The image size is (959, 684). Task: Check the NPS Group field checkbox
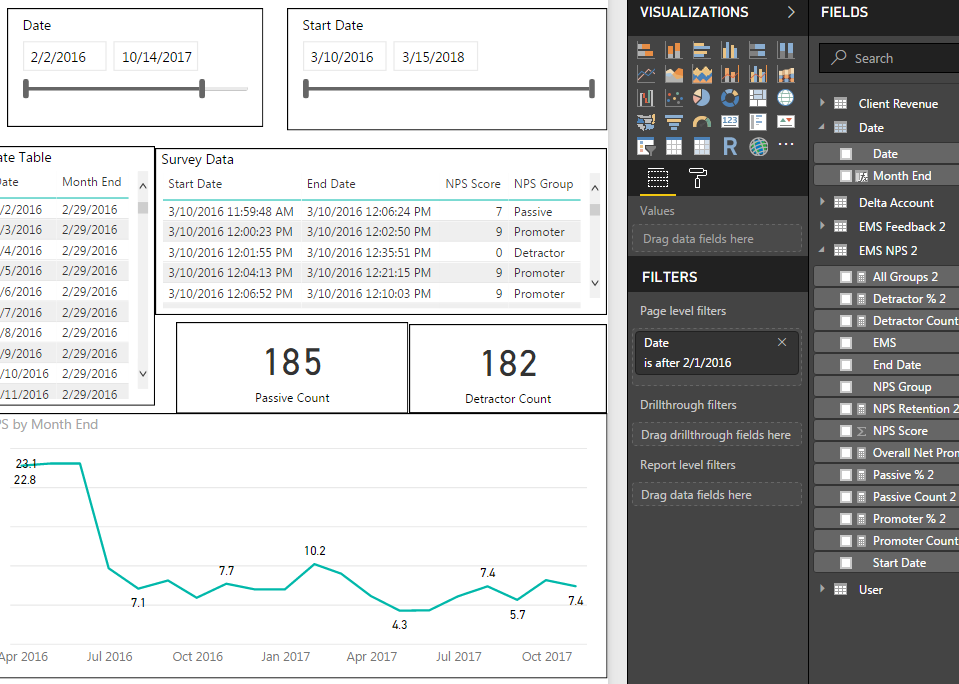tap(846, 387)
